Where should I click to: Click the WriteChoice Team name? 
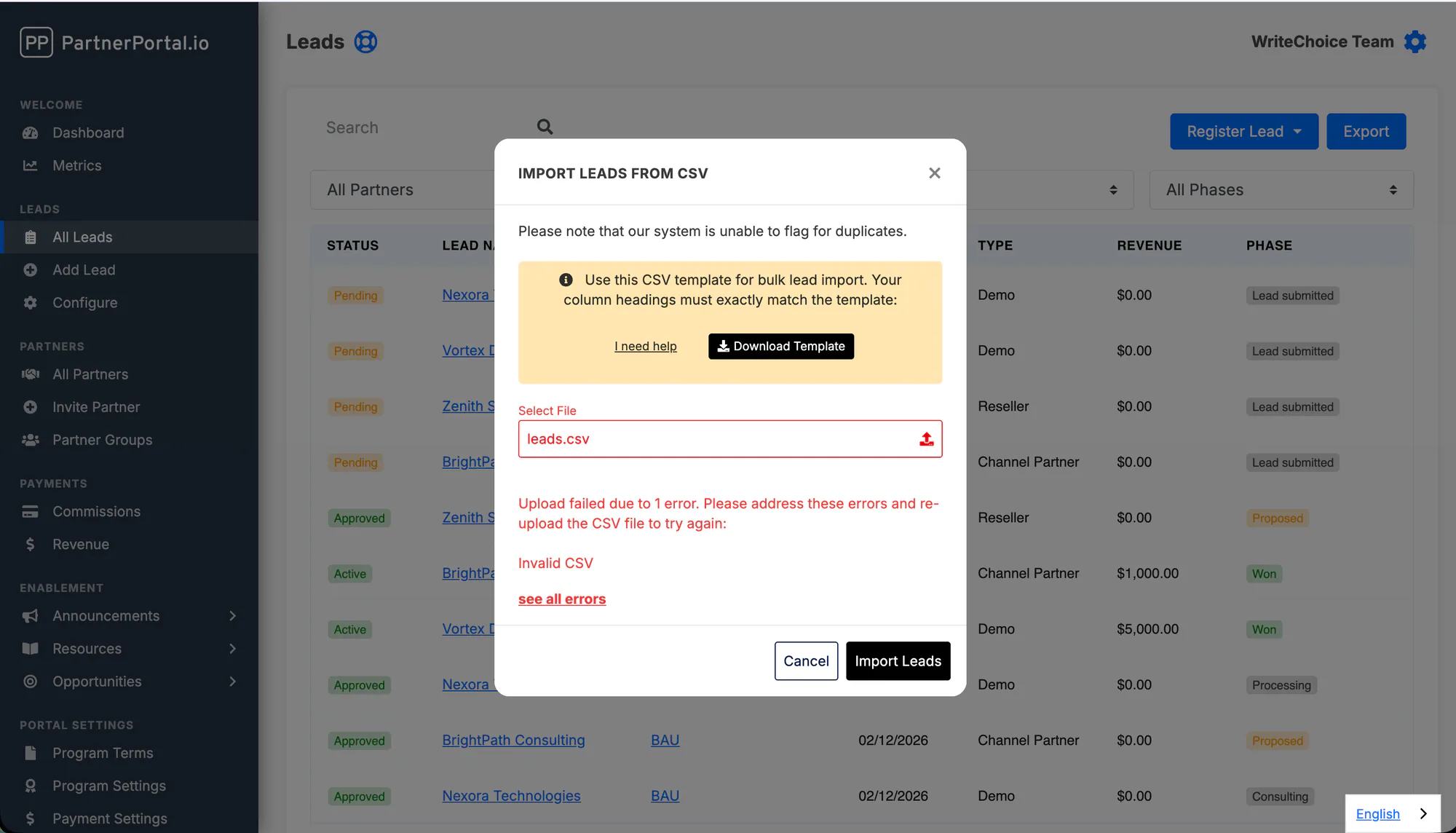pos(1322,42)
